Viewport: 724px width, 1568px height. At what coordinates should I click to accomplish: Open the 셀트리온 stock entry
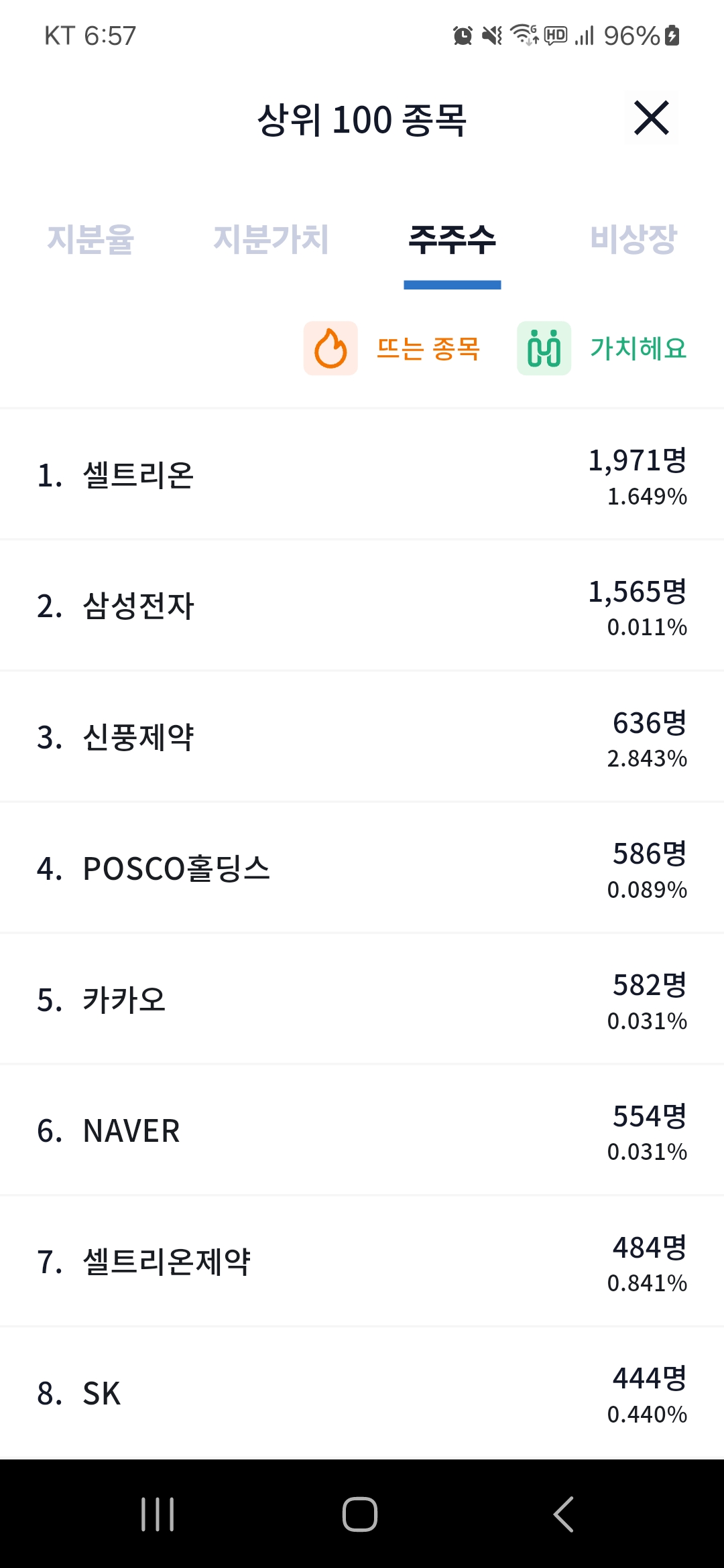[362, 474]
